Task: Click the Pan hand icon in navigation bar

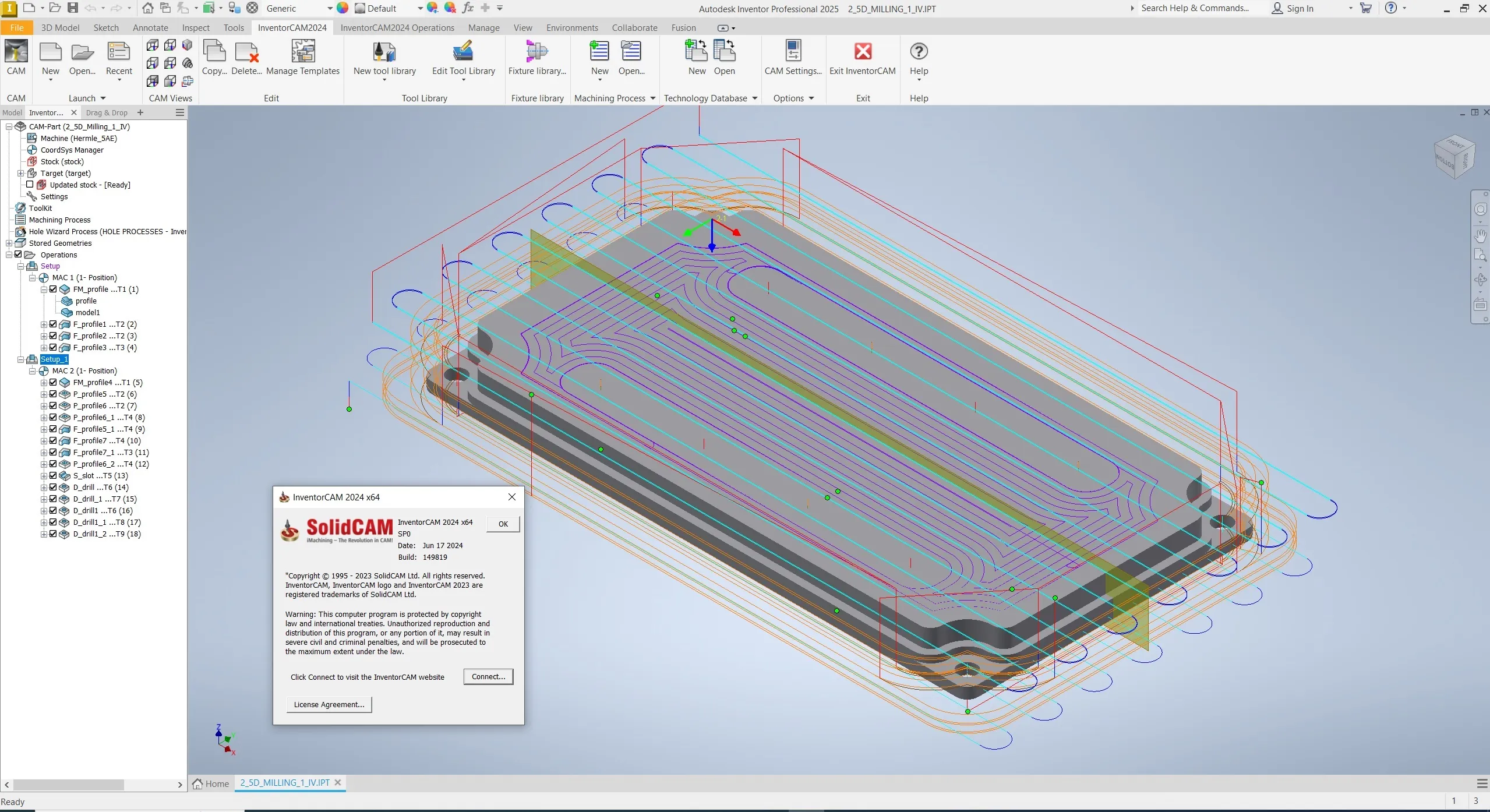Action: [1480, 236]
